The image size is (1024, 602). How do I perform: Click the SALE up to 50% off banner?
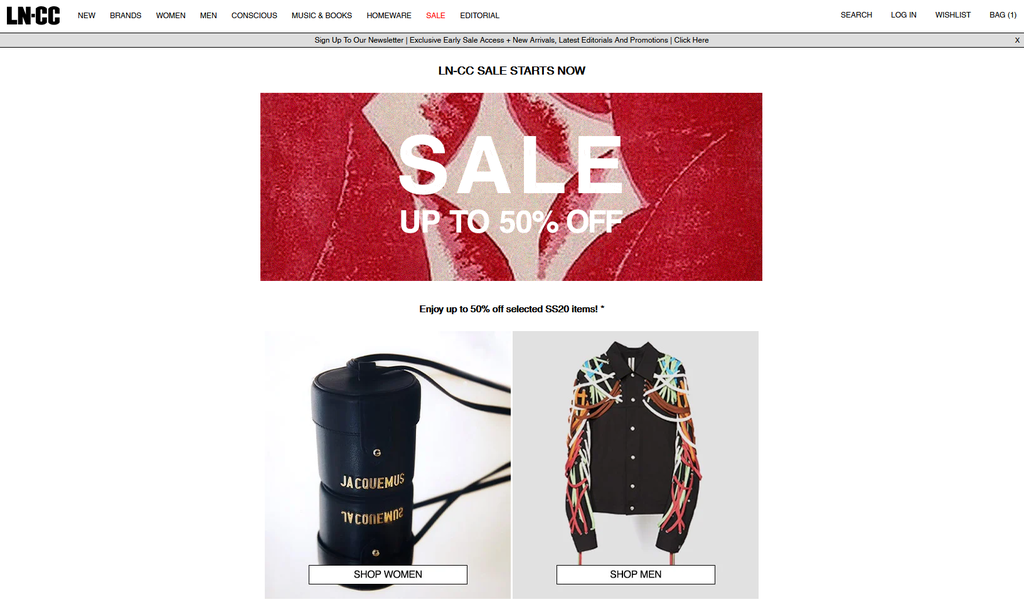[511, 187]
